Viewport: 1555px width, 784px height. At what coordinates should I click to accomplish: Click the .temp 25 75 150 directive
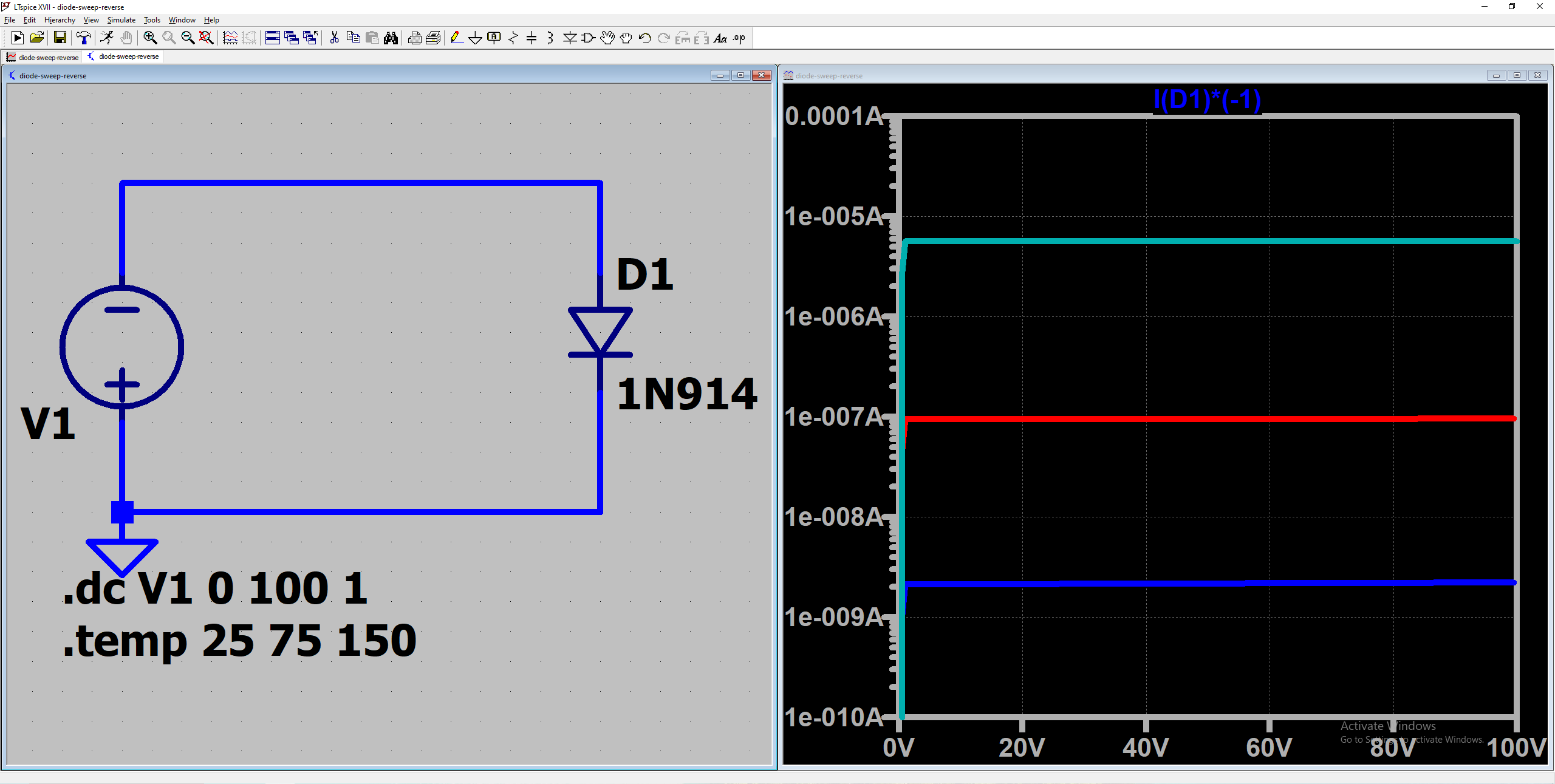pos(239,641)
